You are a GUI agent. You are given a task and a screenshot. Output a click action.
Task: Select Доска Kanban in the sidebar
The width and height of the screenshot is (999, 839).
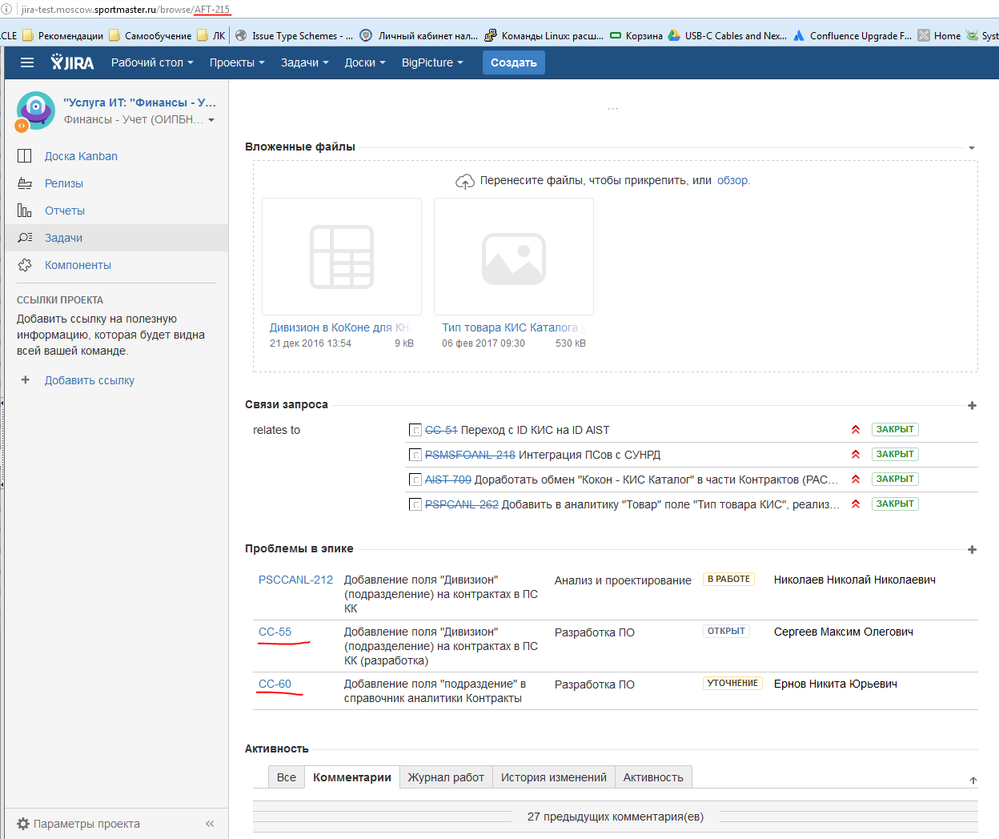click(81, 156)
